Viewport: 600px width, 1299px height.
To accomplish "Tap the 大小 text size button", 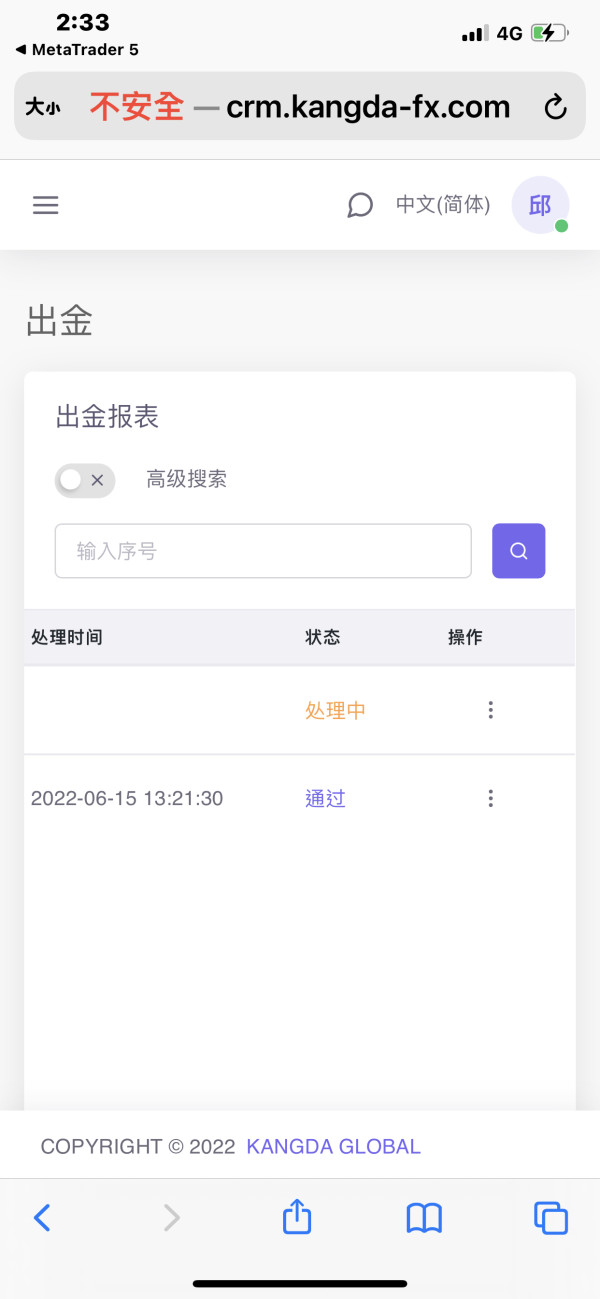I will [x=43, y=108].
